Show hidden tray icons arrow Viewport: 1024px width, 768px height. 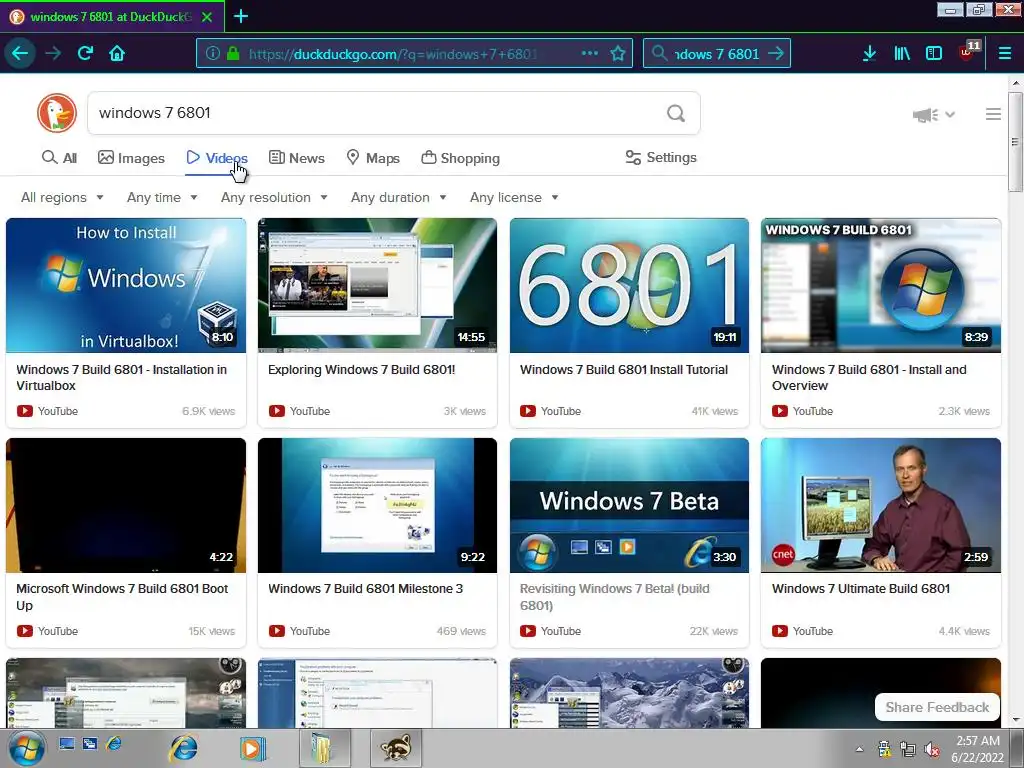pyautogui.click(x=859, y=749)
